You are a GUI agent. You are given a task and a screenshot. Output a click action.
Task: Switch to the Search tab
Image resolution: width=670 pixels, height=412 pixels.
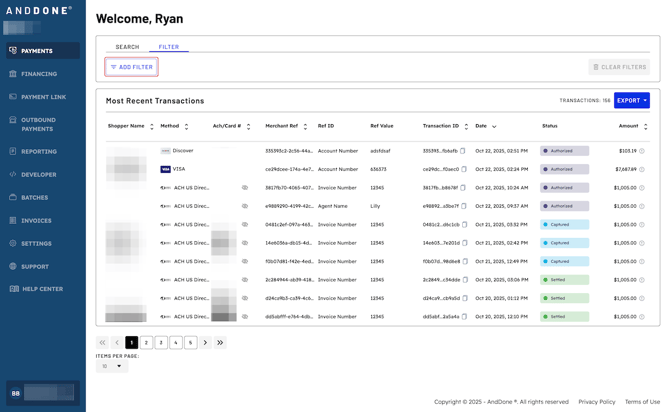pos(127,47)
